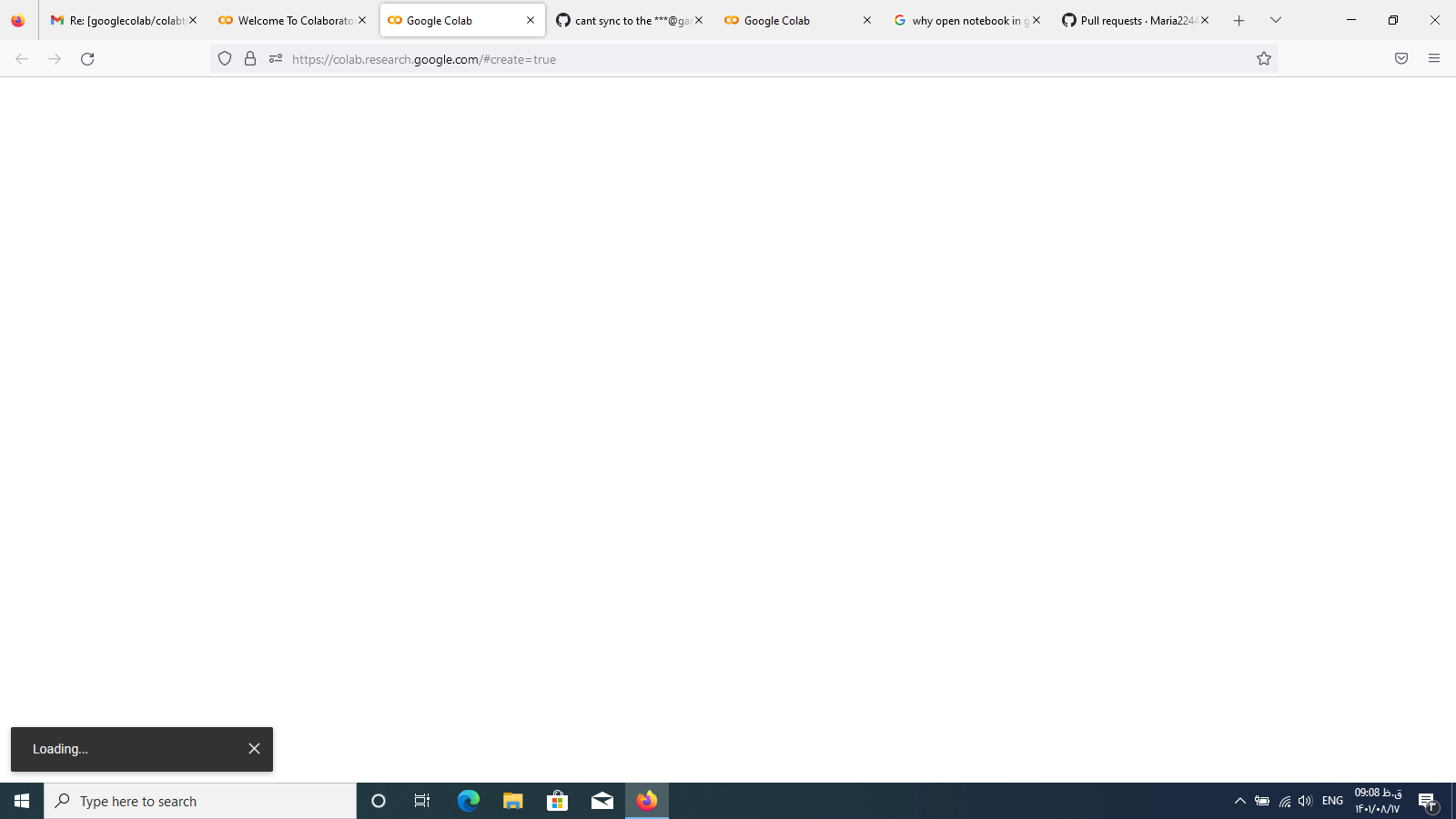
Task: Select the Microsoft Edge taskbar icon
Action: coord(468,801)
